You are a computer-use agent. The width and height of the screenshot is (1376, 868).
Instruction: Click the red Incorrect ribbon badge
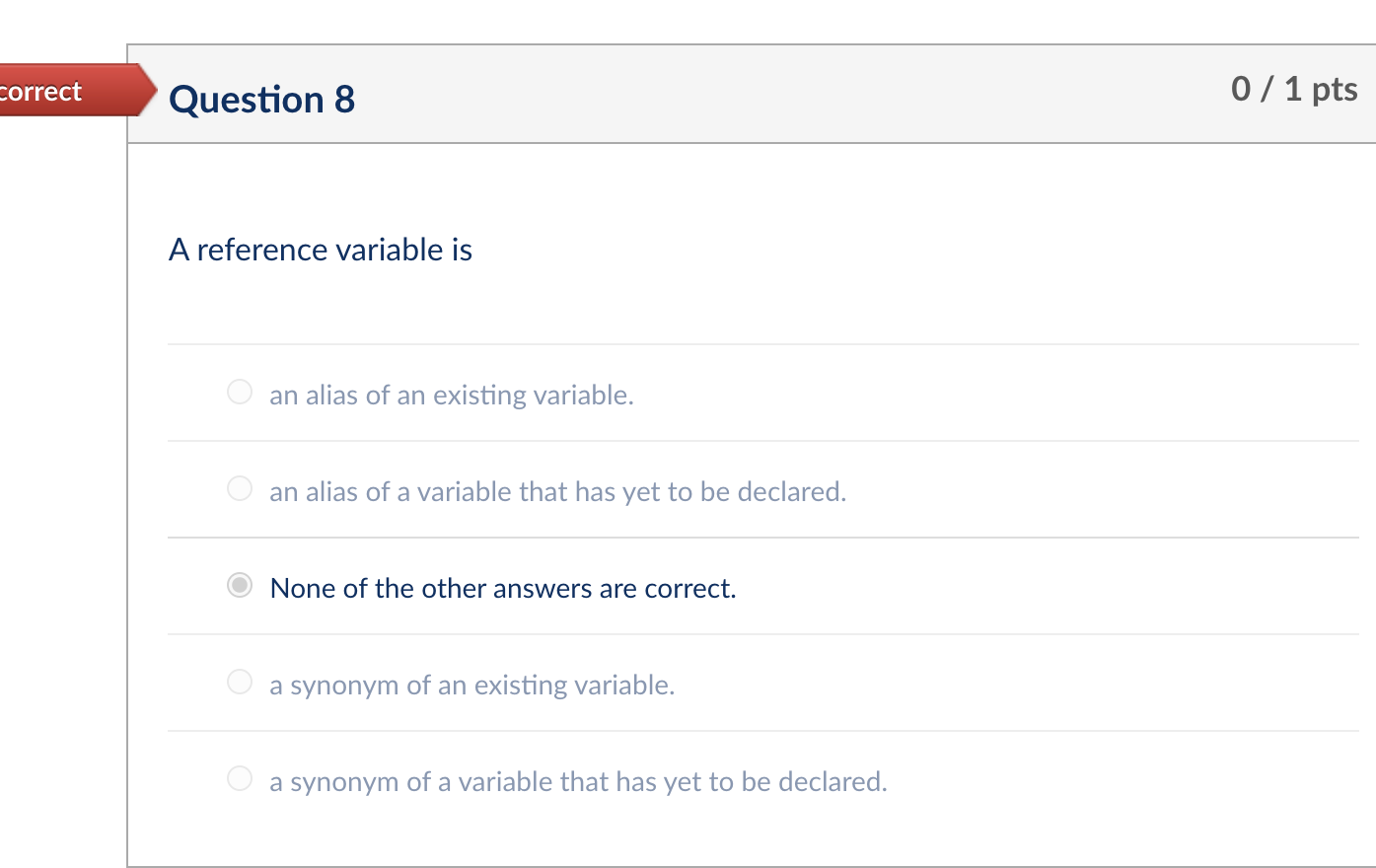tap(59, 91)
